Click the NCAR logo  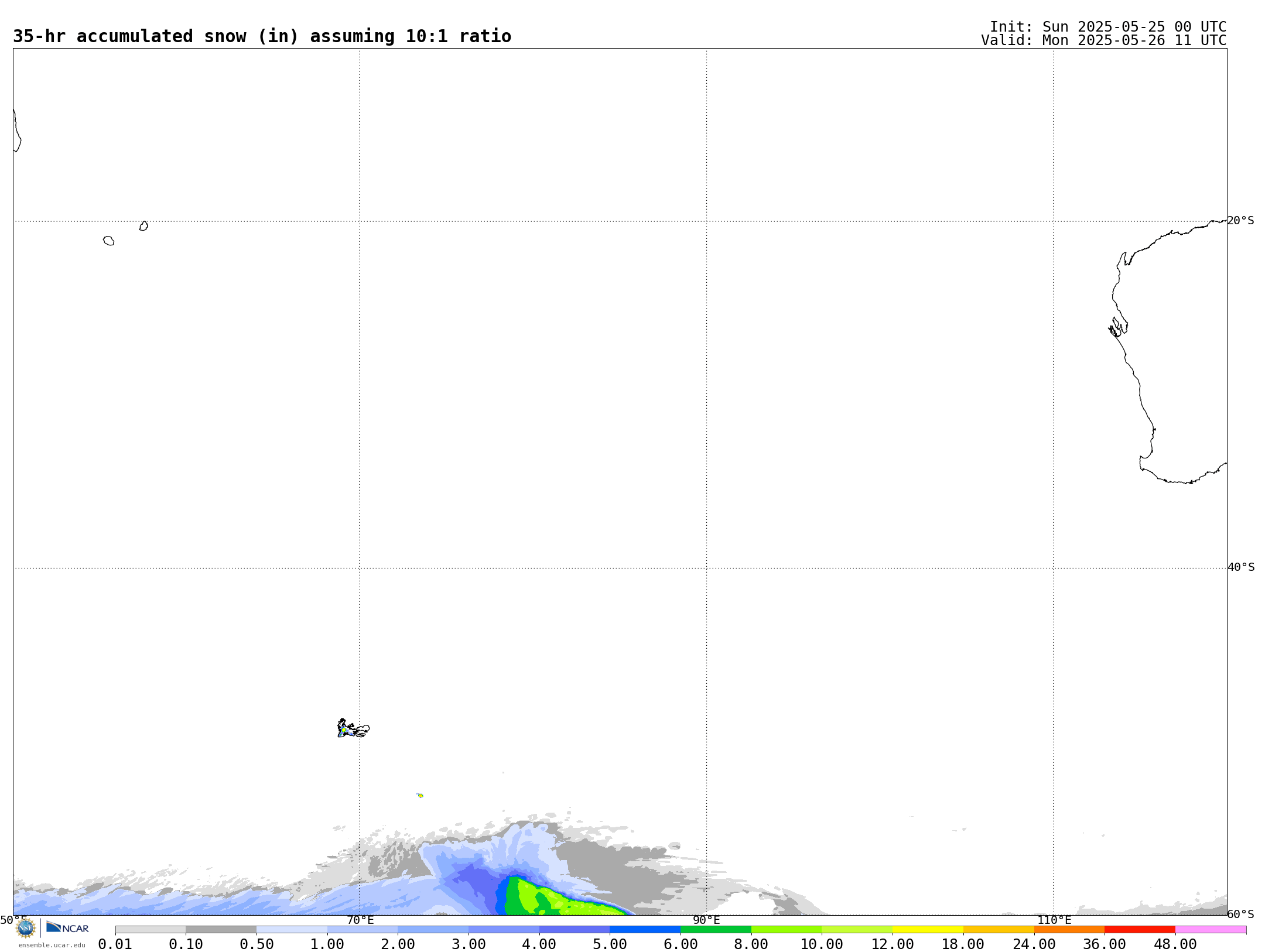[67, 927]
